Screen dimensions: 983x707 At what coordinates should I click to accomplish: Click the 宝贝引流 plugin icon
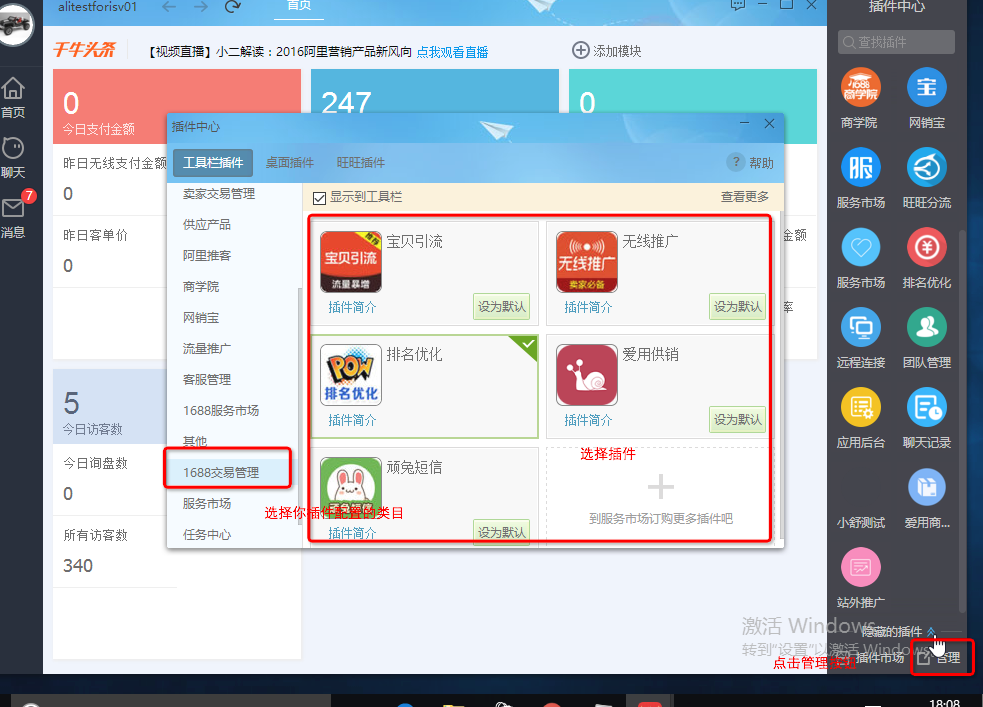(350, 261)
